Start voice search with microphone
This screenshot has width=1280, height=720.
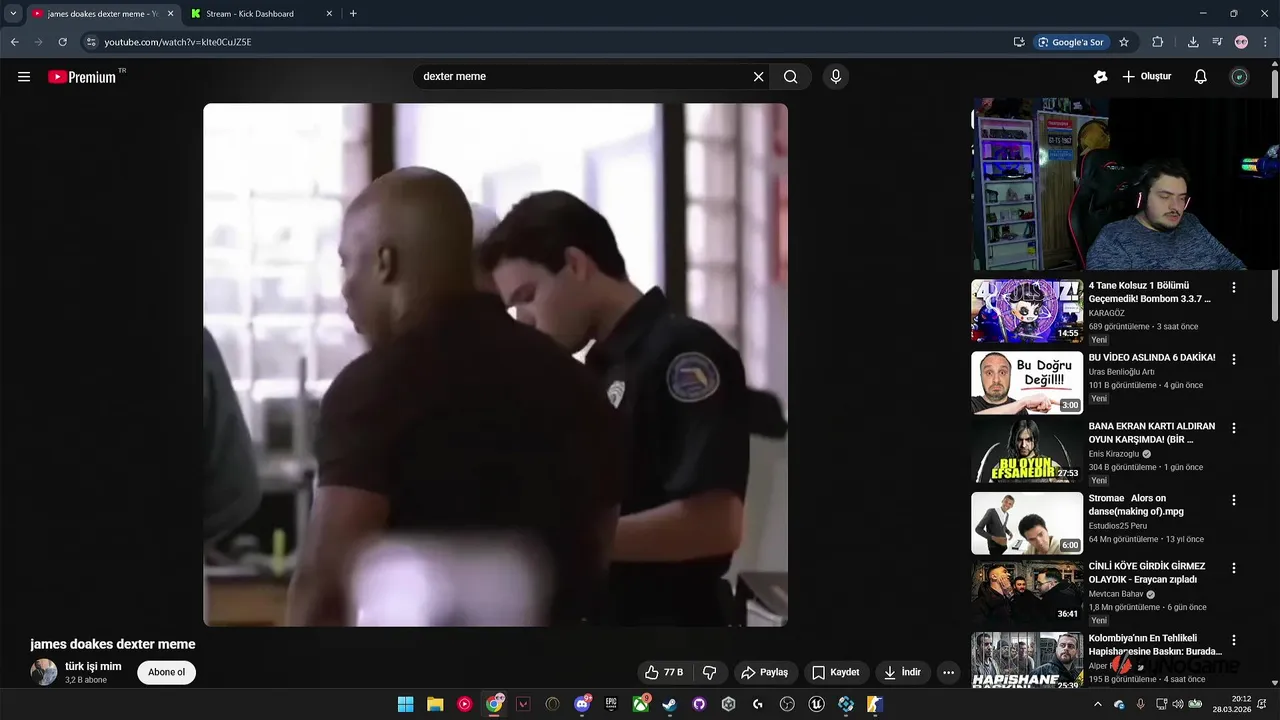coord(836,77)
